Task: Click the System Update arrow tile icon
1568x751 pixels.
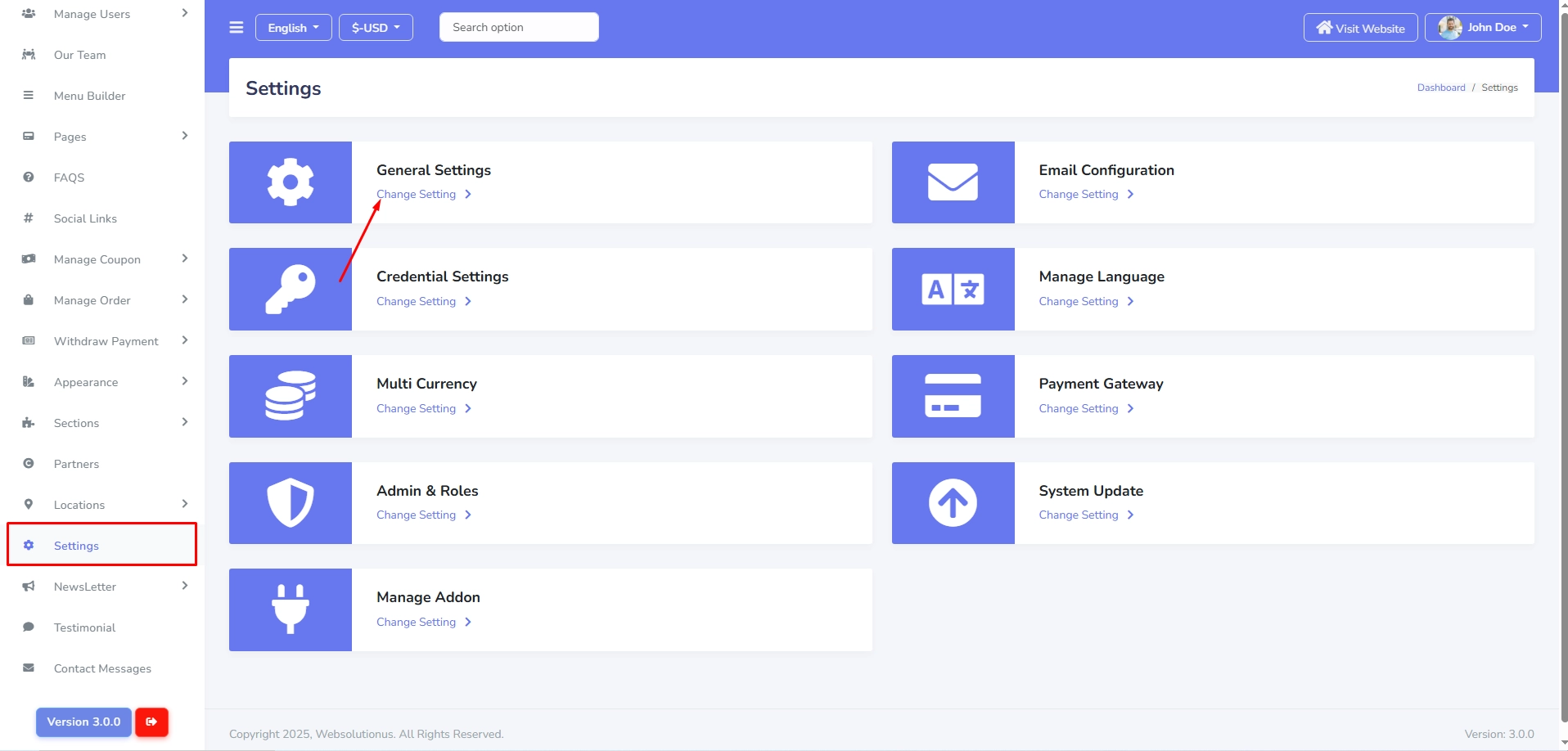Action: (953, 502)
